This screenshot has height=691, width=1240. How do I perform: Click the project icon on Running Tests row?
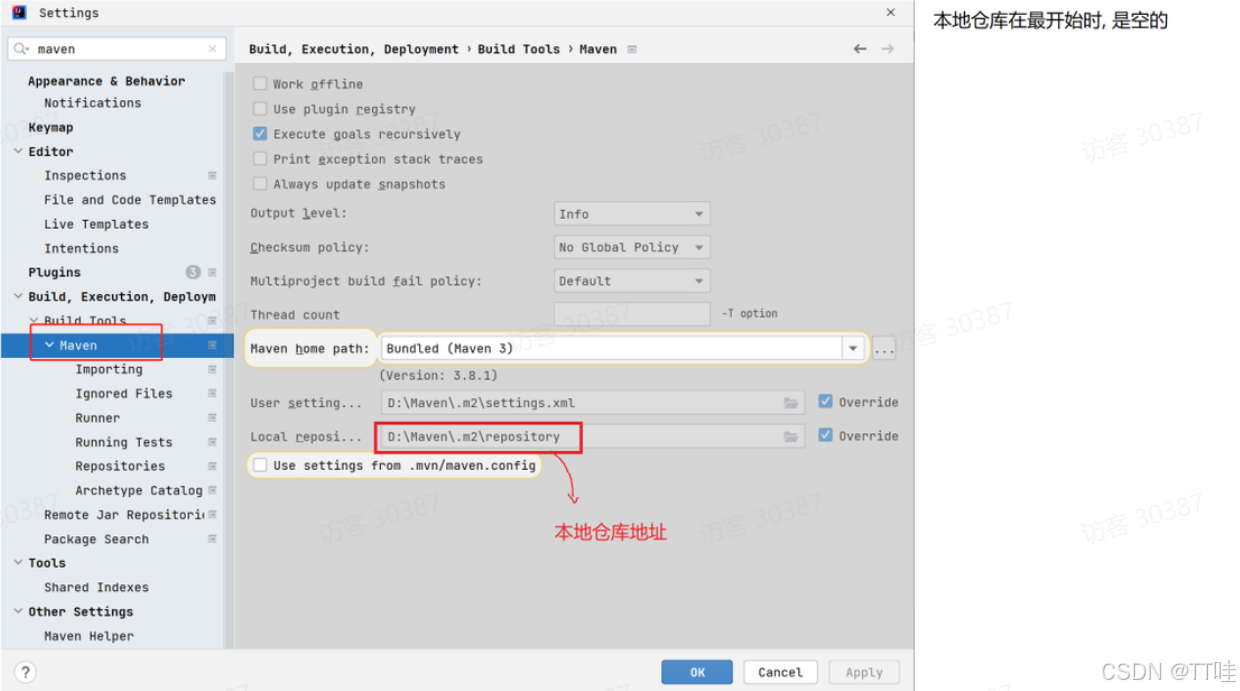(212, 442)
